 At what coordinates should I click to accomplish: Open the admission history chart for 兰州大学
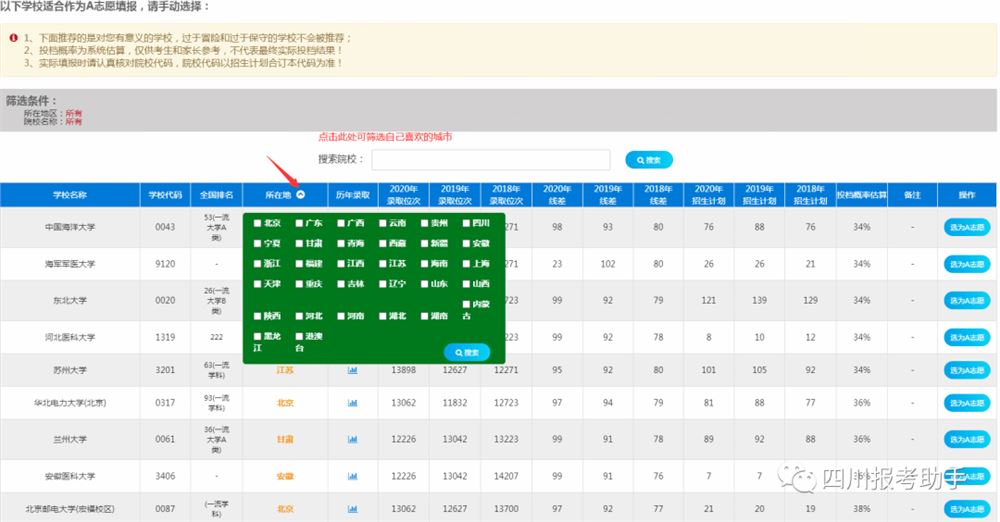352,439
